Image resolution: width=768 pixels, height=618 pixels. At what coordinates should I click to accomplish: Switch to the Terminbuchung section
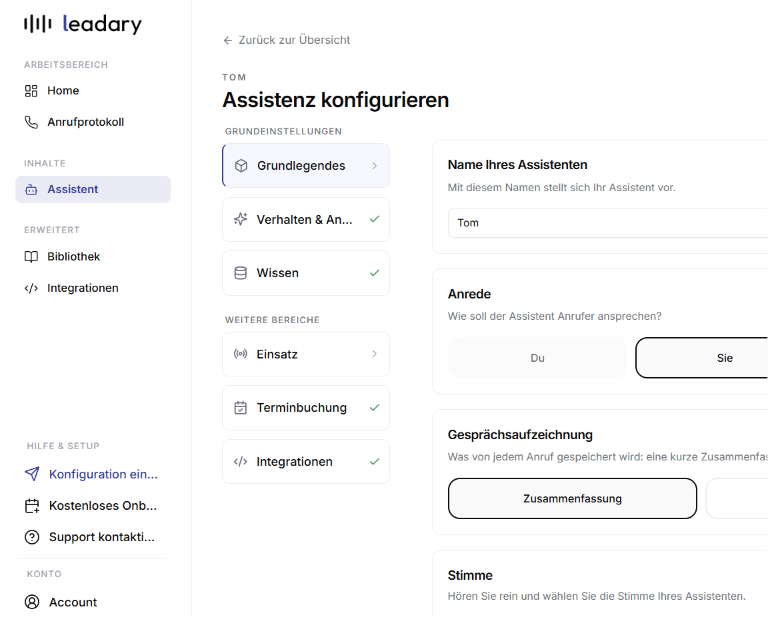pyautogui.click(x=306, y=407)
